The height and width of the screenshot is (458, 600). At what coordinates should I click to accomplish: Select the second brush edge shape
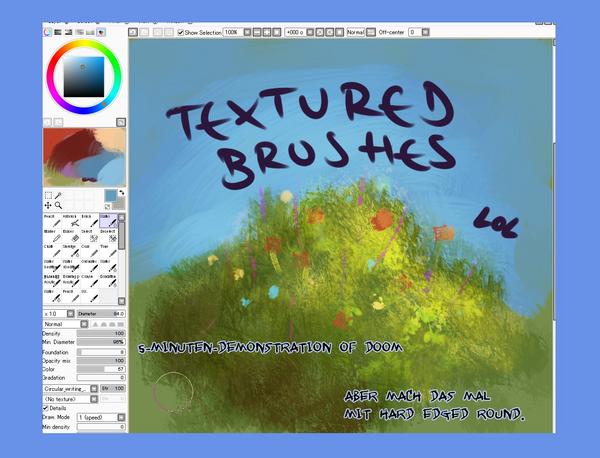point(104,324)
